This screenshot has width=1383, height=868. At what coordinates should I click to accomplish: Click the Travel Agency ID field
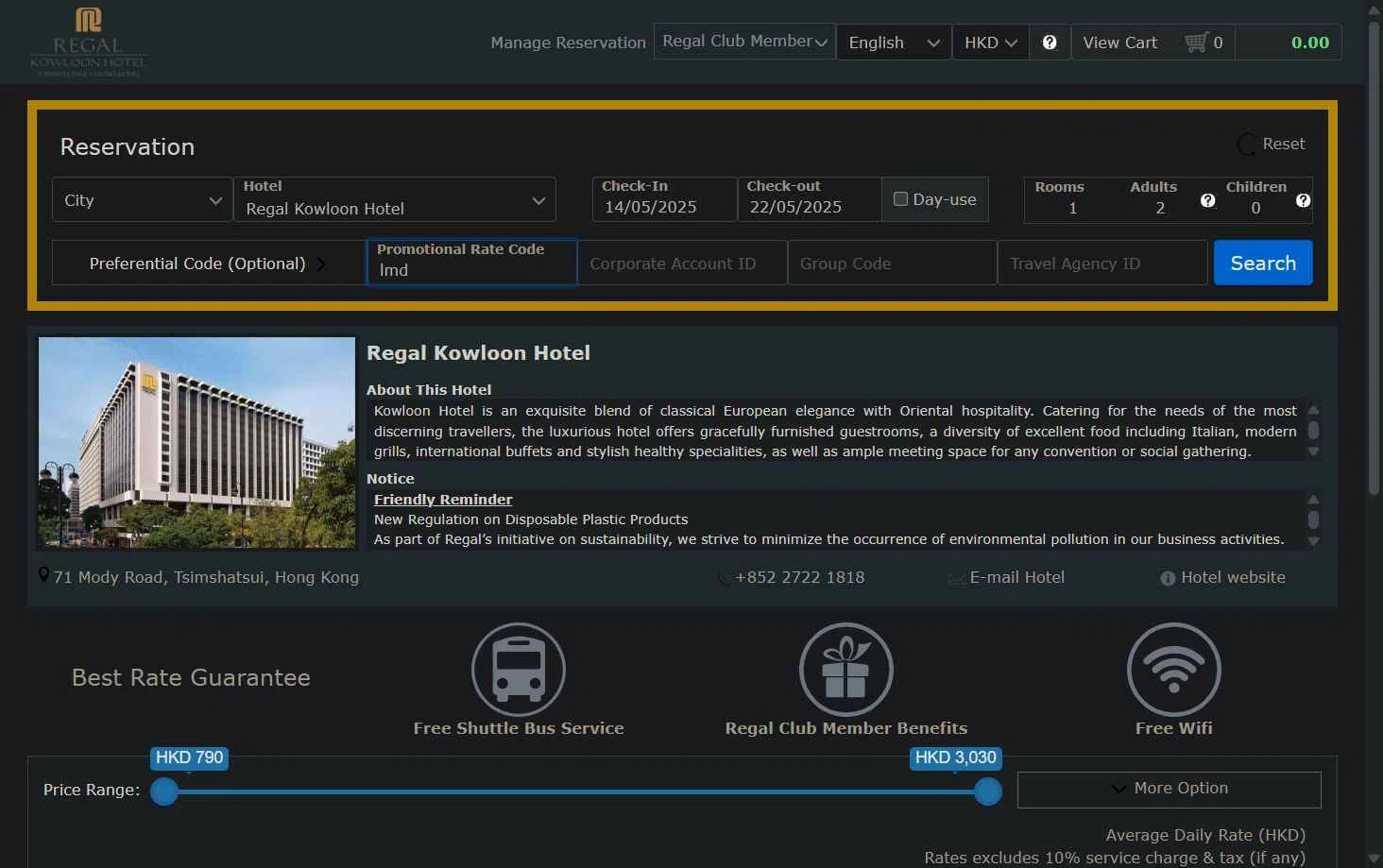[x=1102, y=264]
